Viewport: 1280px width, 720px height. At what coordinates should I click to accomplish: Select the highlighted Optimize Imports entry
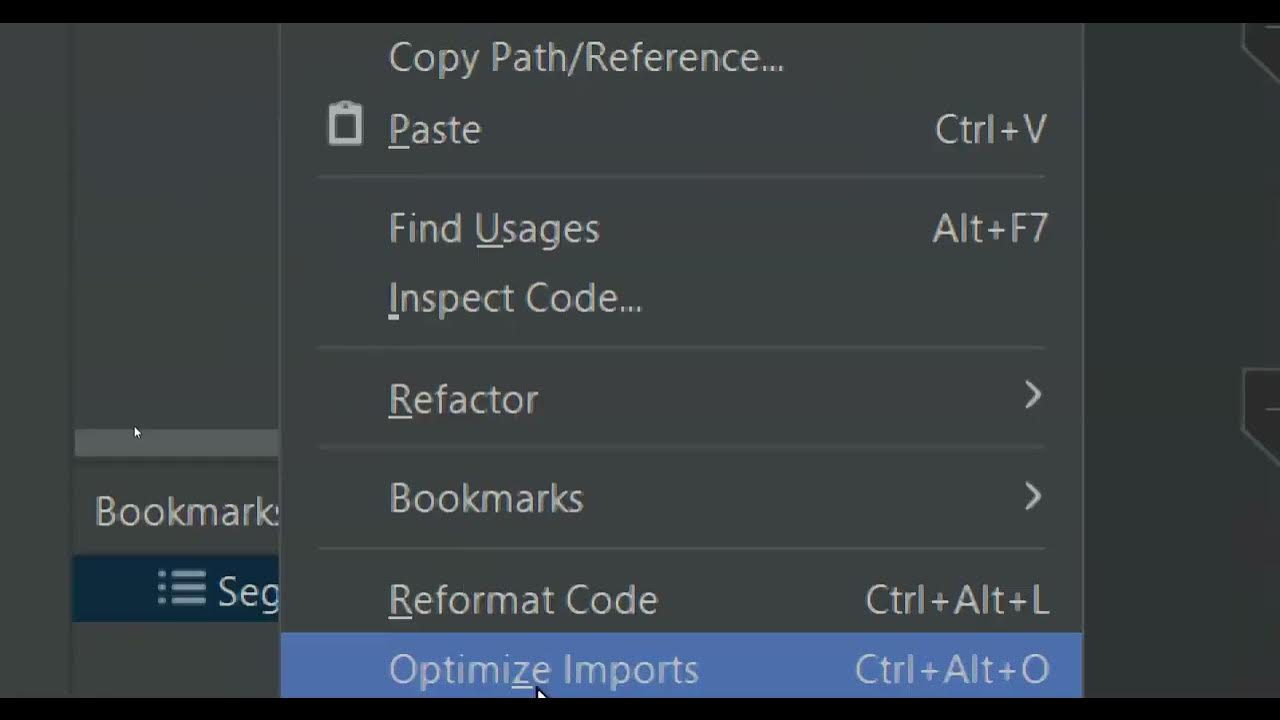[x=543, y=669]
